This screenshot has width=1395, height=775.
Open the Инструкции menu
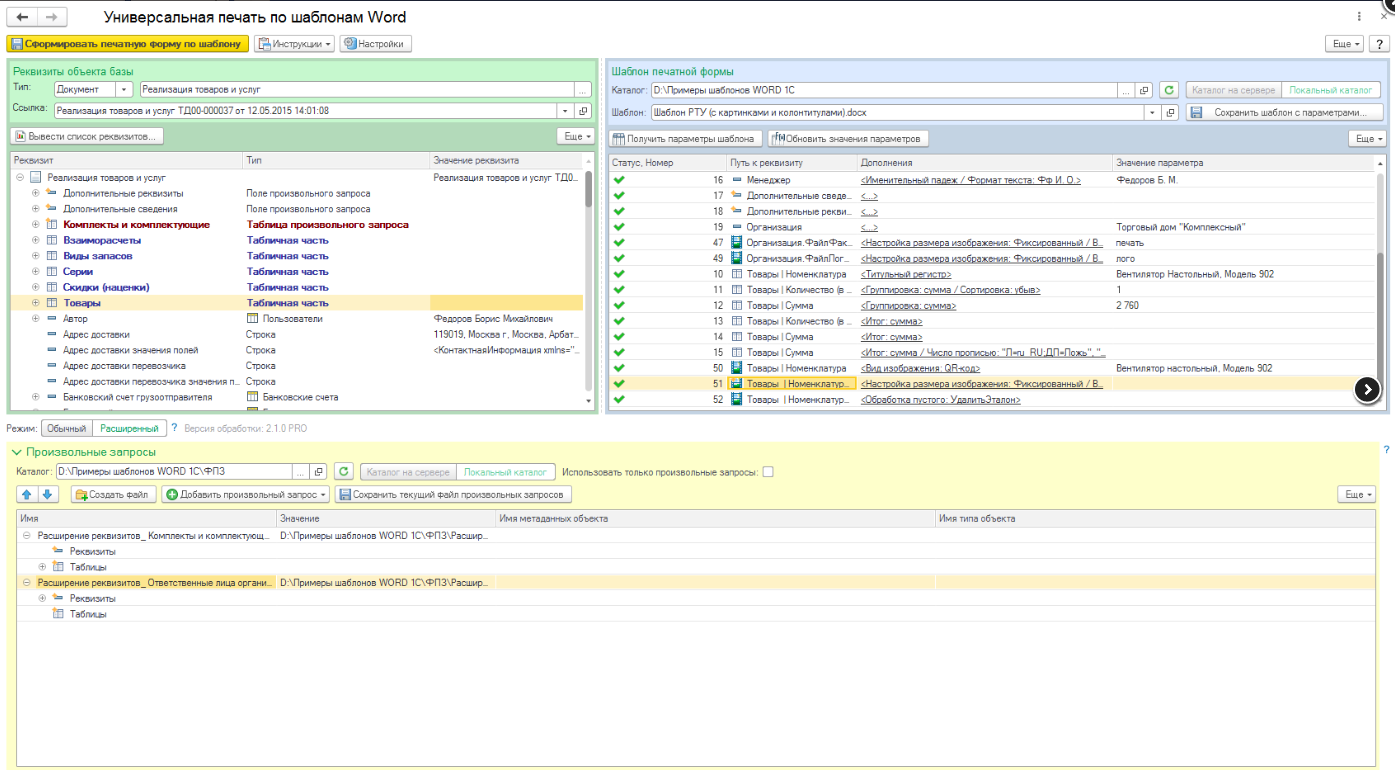point(294,44)
